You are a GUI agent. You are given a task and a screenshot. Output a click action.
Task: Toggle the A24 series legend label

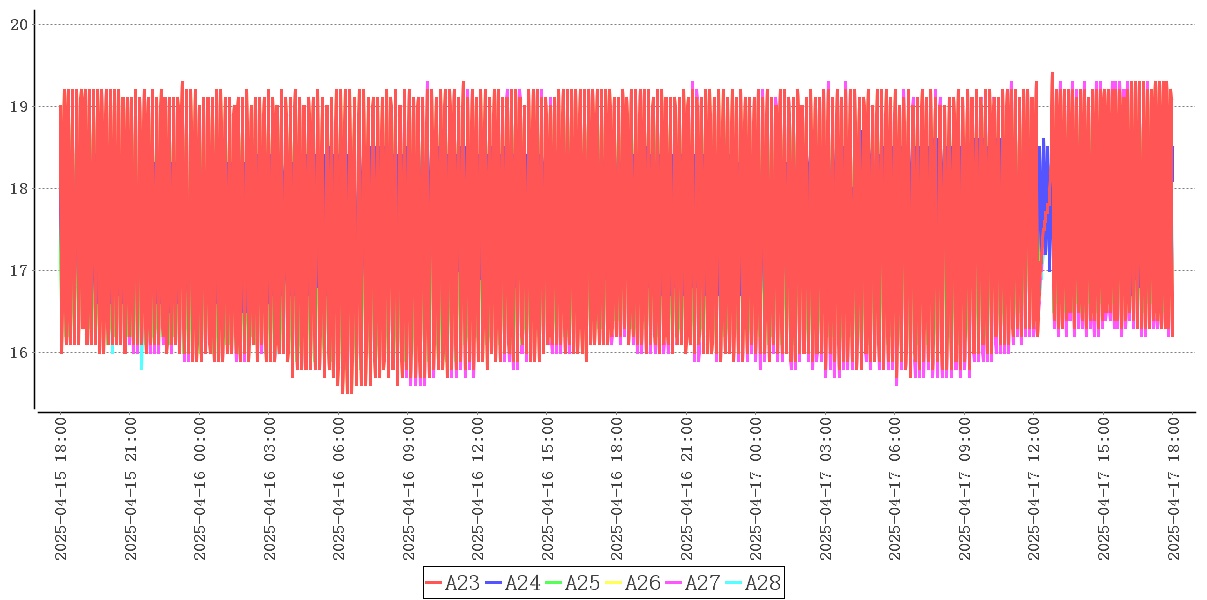pyautogui.click(x=522, y=583)
